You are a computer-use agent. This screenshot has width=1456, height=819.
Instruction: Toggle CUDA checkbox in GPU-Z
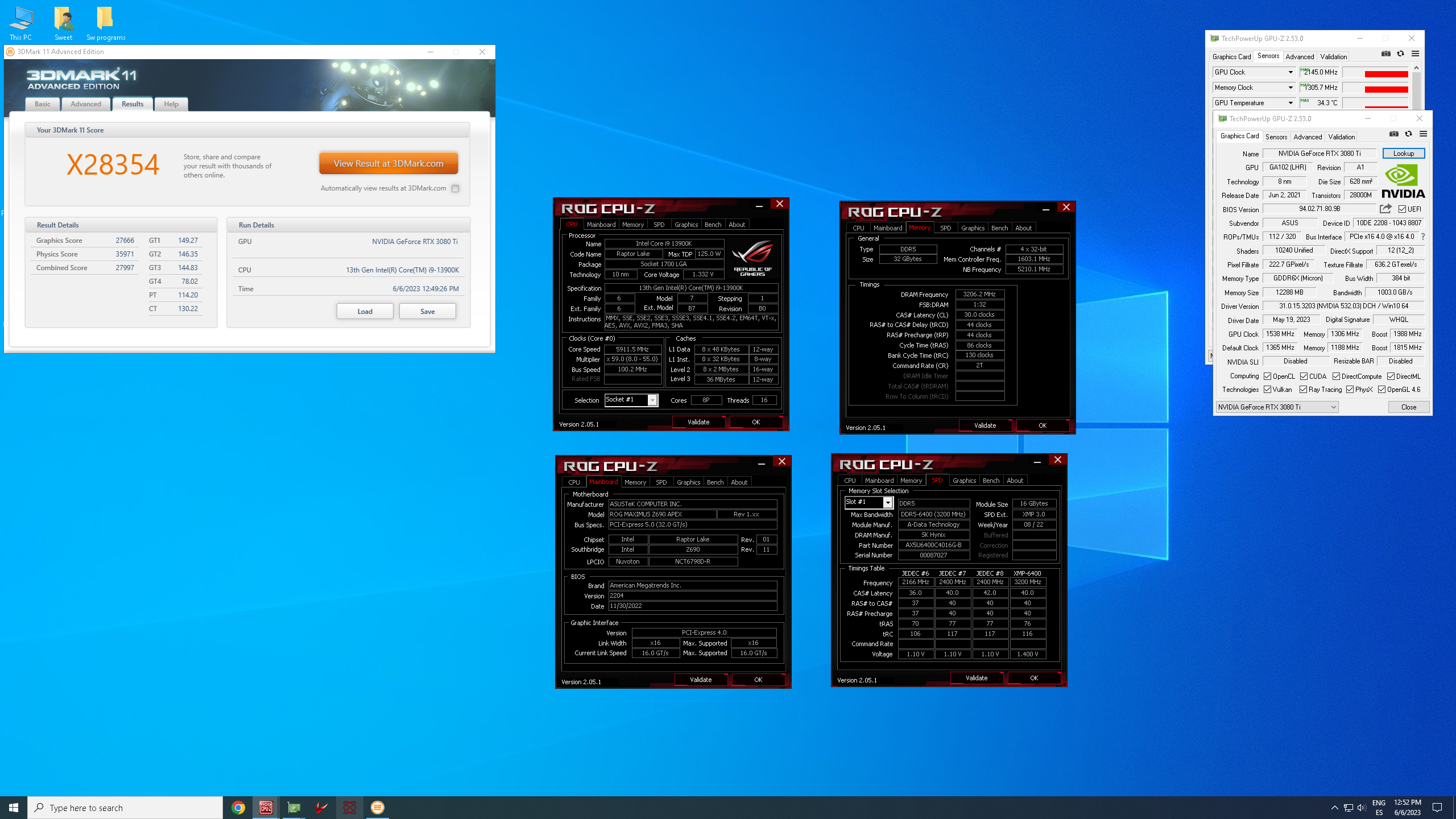point(1304,377)
